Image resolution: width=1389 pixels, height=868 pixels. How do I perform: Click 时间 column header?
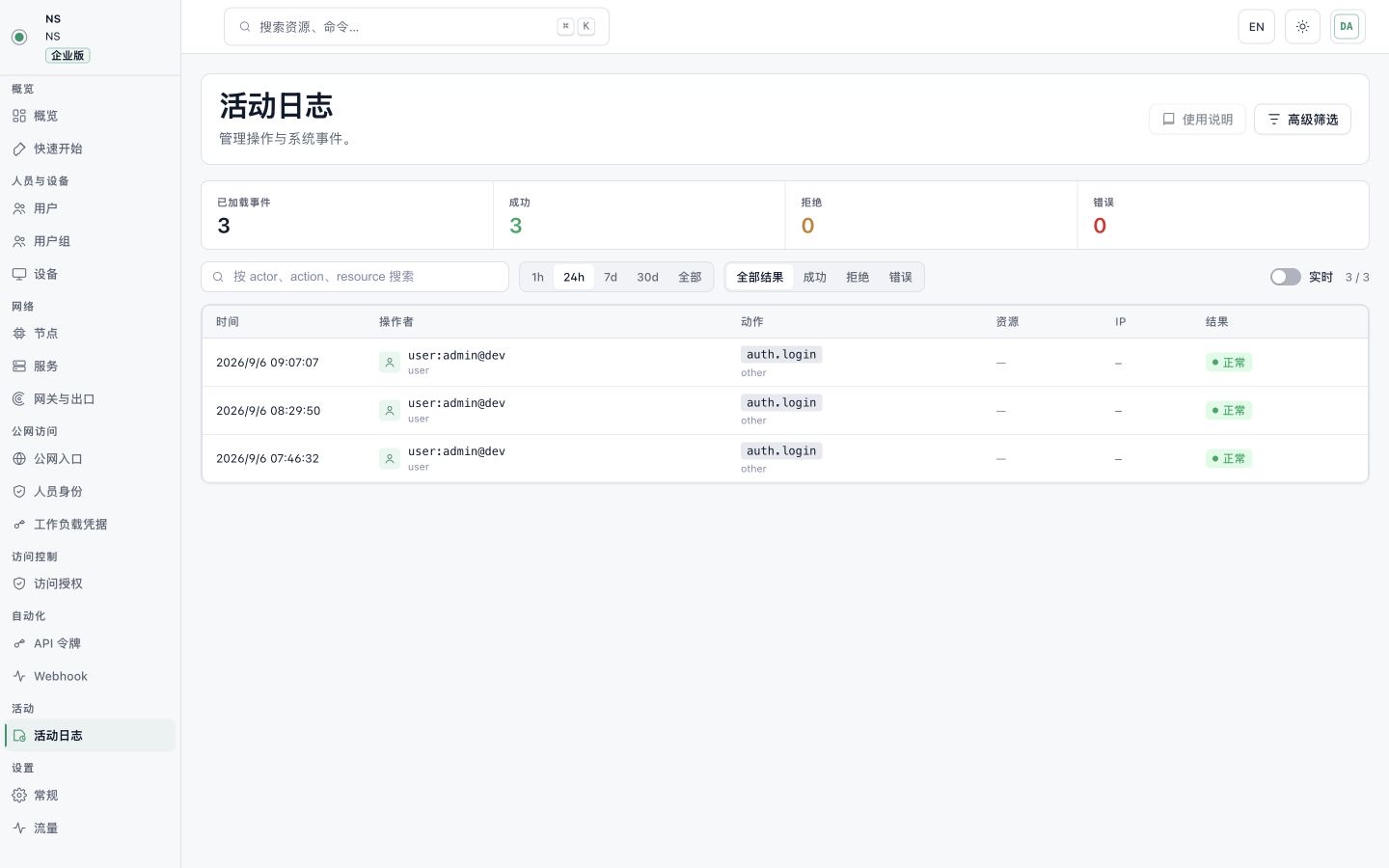coord(228,322)
